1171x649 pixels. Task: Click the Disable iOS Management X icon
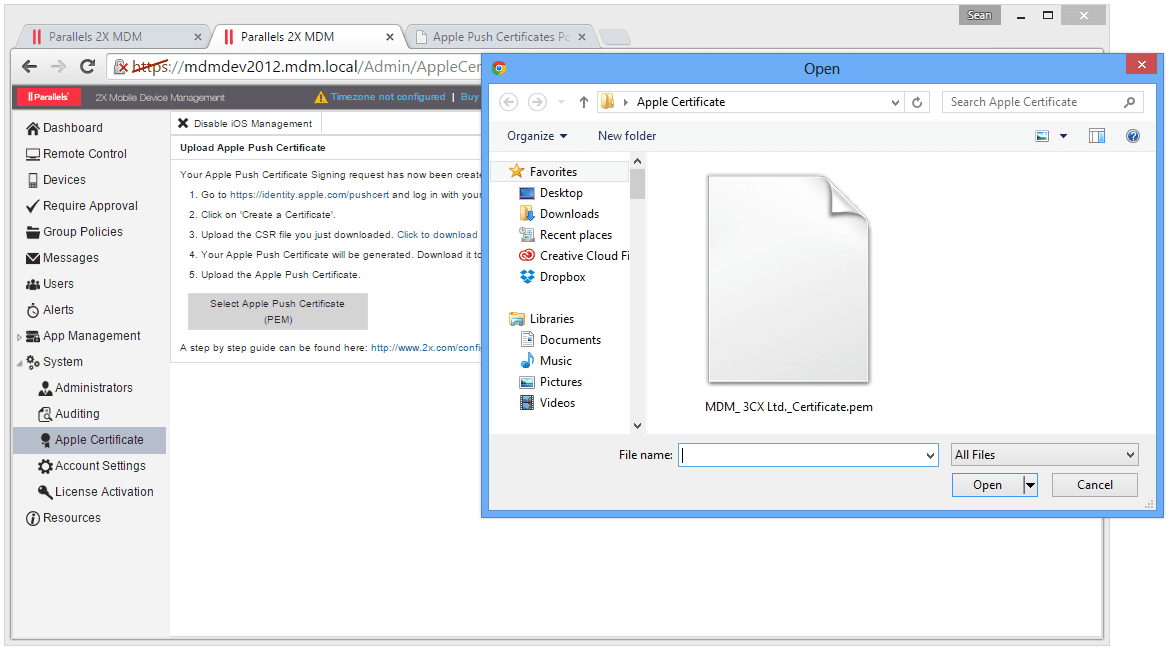tap(183, 123)
